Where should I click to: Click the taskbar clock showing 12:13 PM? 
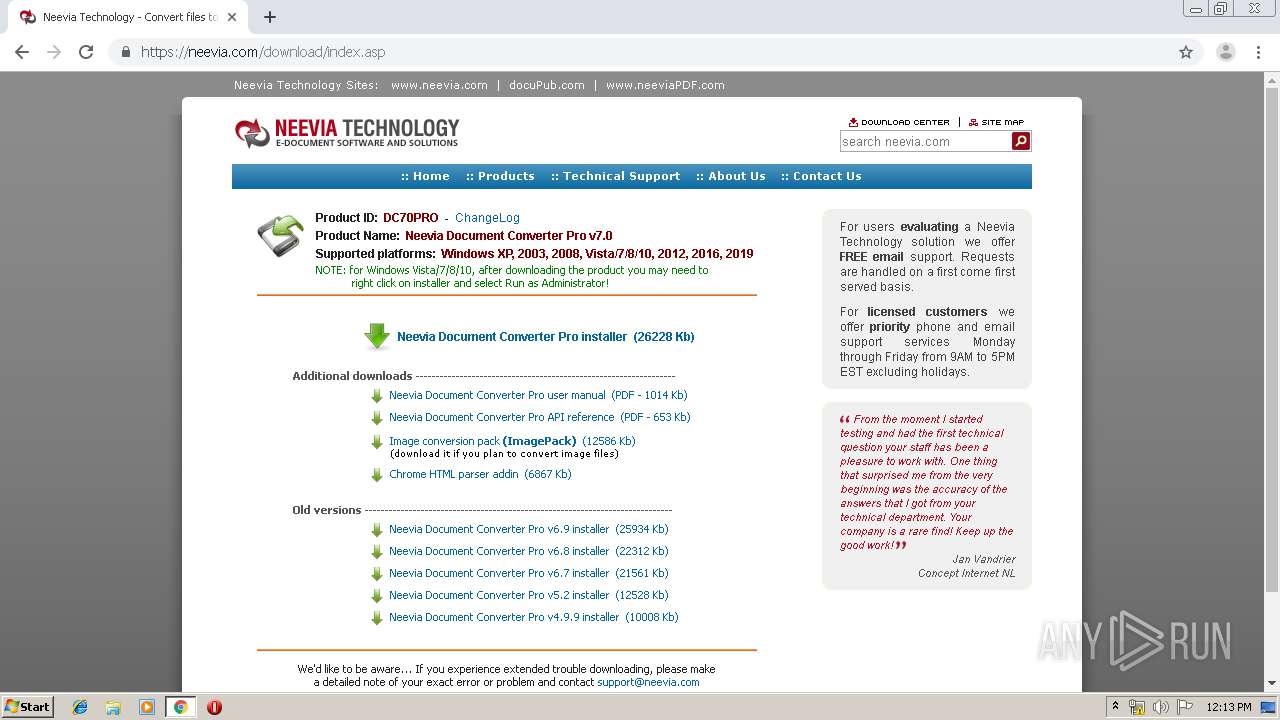coord(1229,707)
